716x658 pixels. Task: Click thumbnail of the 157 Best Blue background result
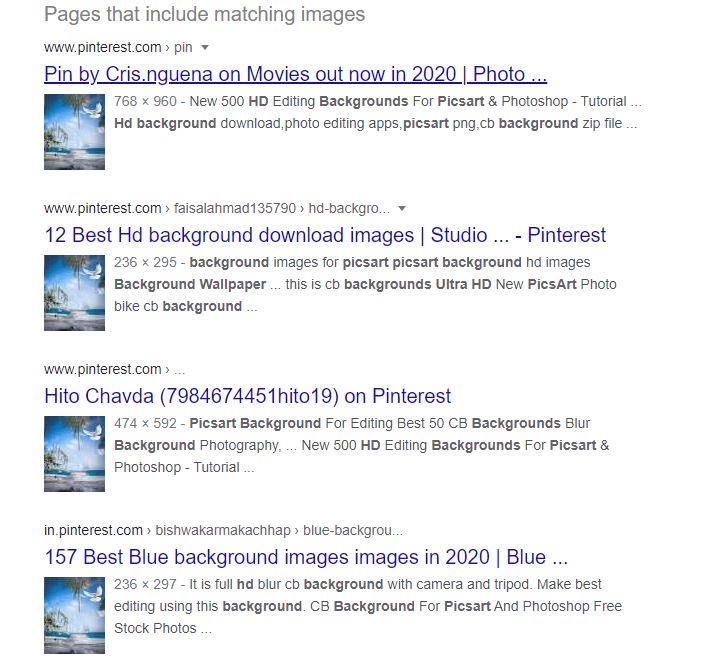point(74,615)
